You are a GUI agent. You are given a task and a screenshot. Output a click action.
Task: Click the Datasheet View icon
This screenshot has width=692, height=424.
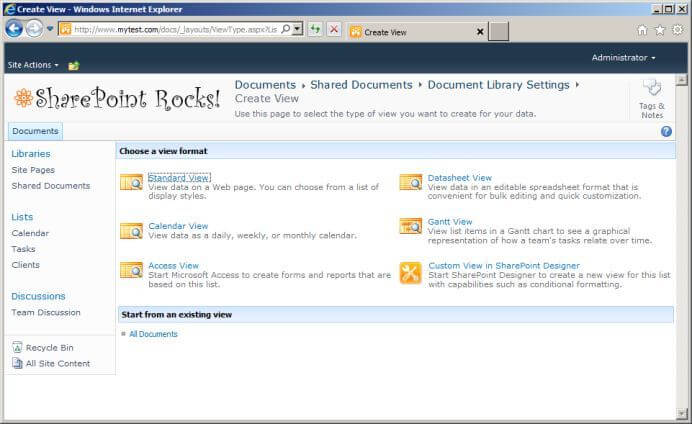411,182
